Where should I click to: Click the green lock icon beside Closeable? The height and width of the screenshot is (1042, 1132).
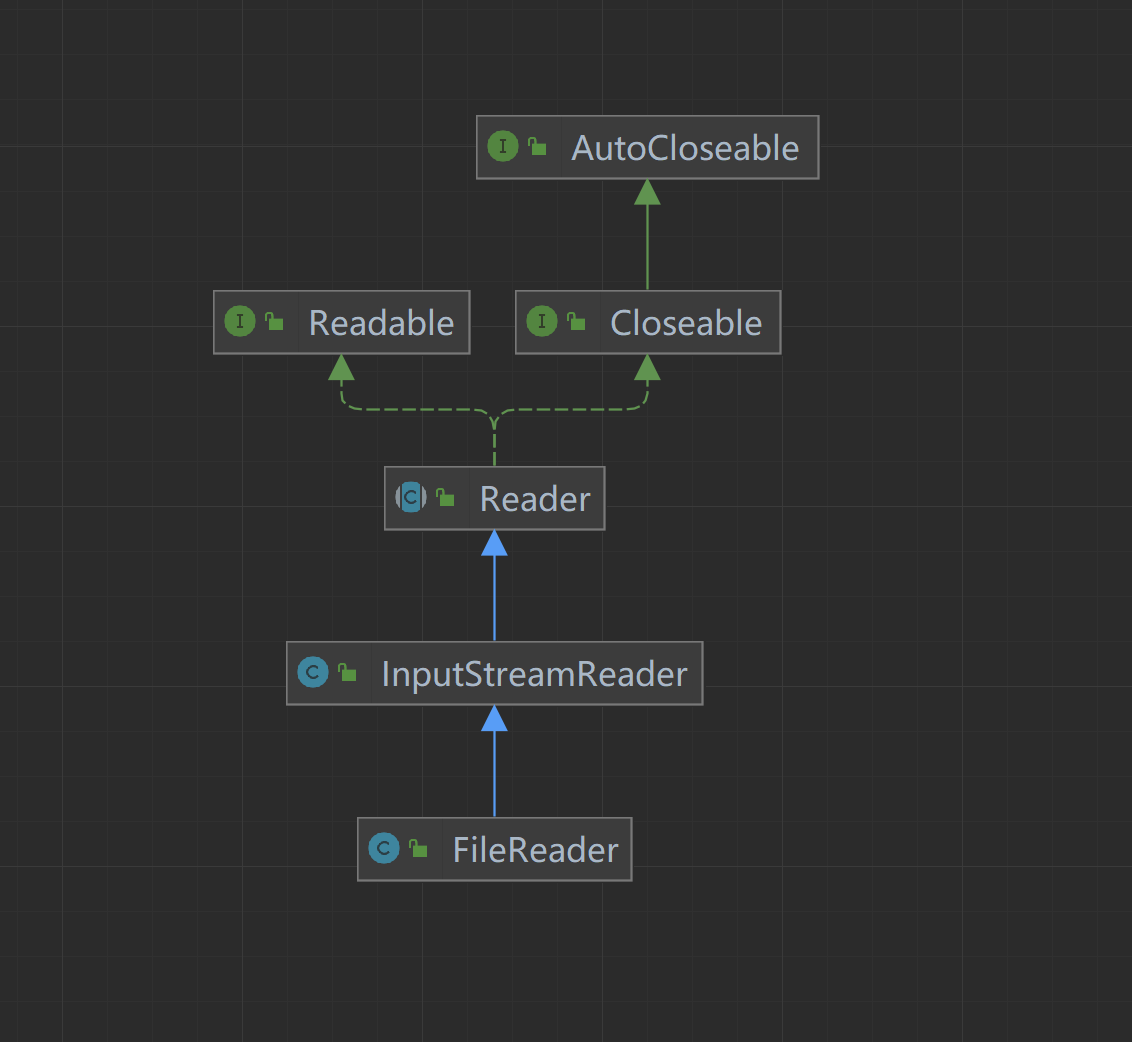577,322
